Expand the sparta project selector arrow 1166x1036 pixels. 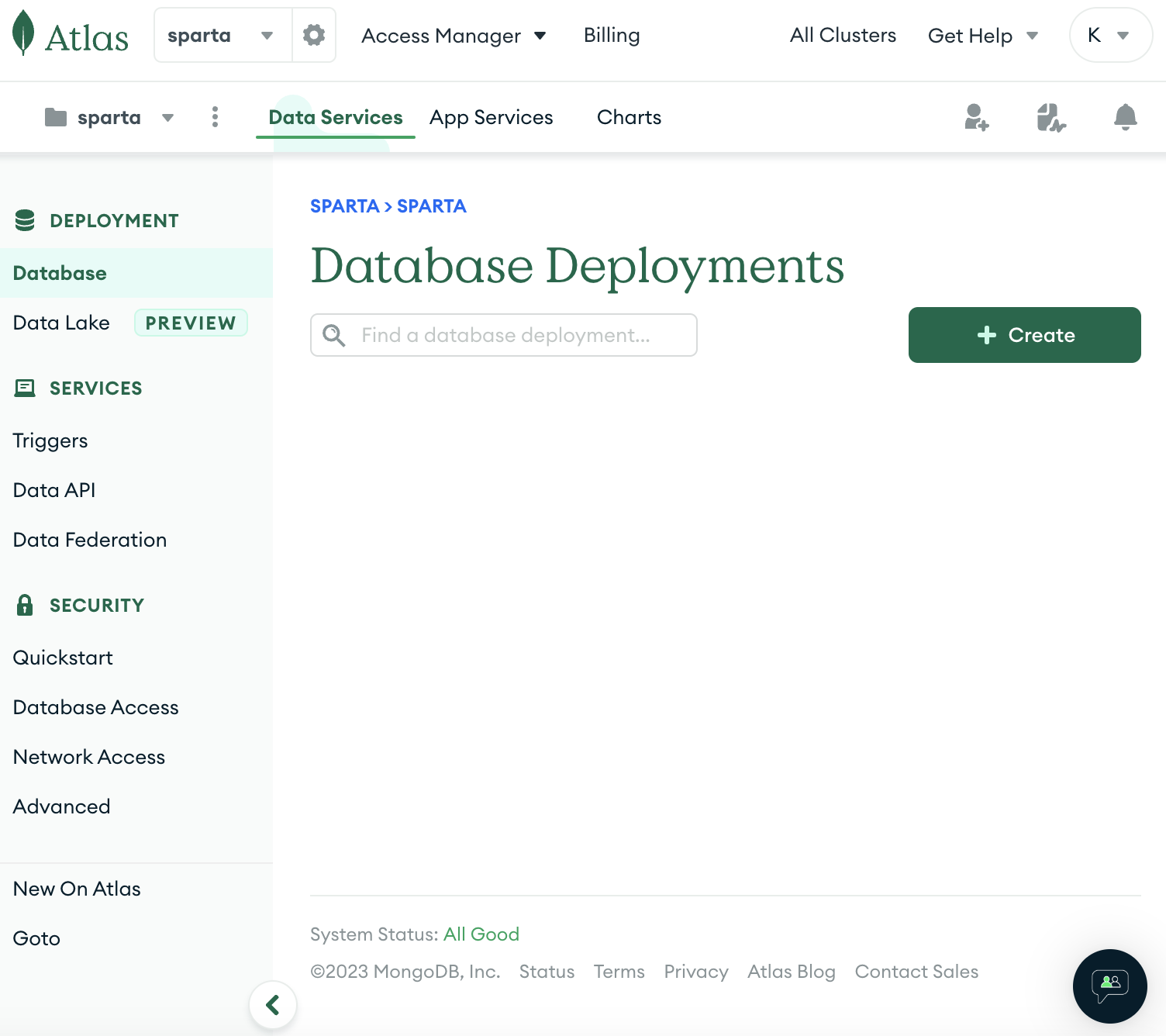(x=167, y=118)
